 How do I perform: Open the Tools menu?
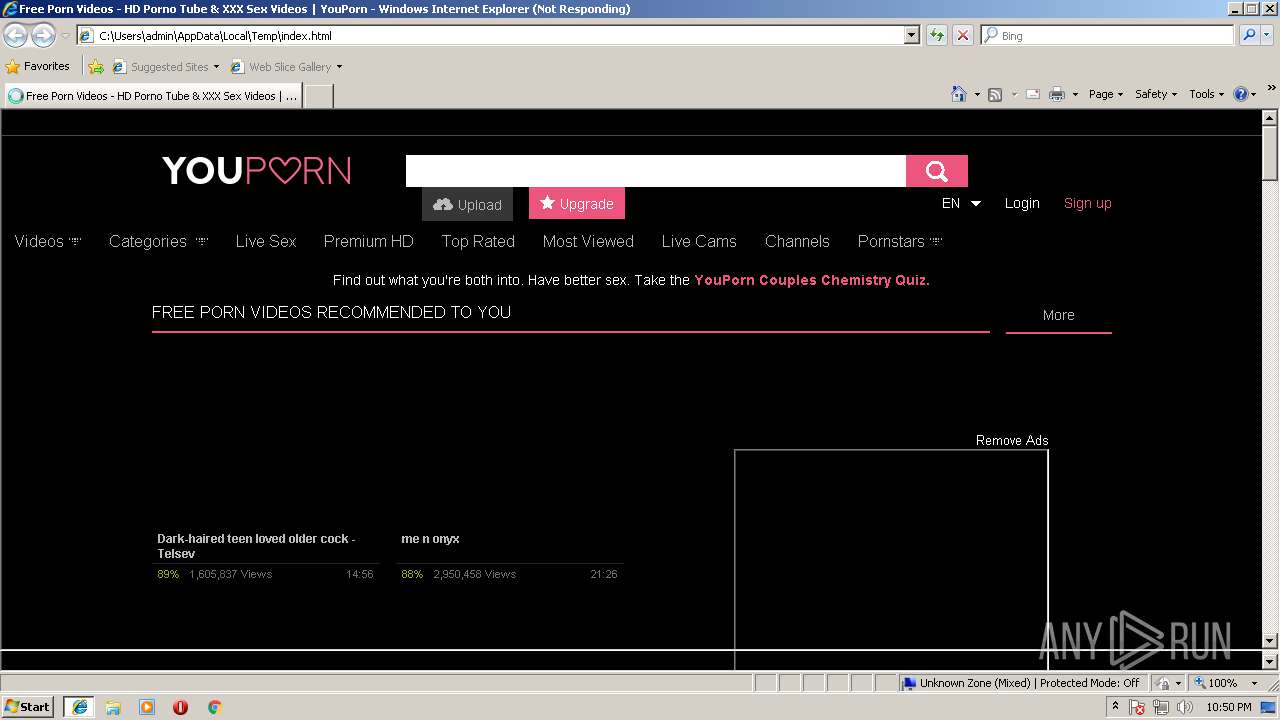1207,94
